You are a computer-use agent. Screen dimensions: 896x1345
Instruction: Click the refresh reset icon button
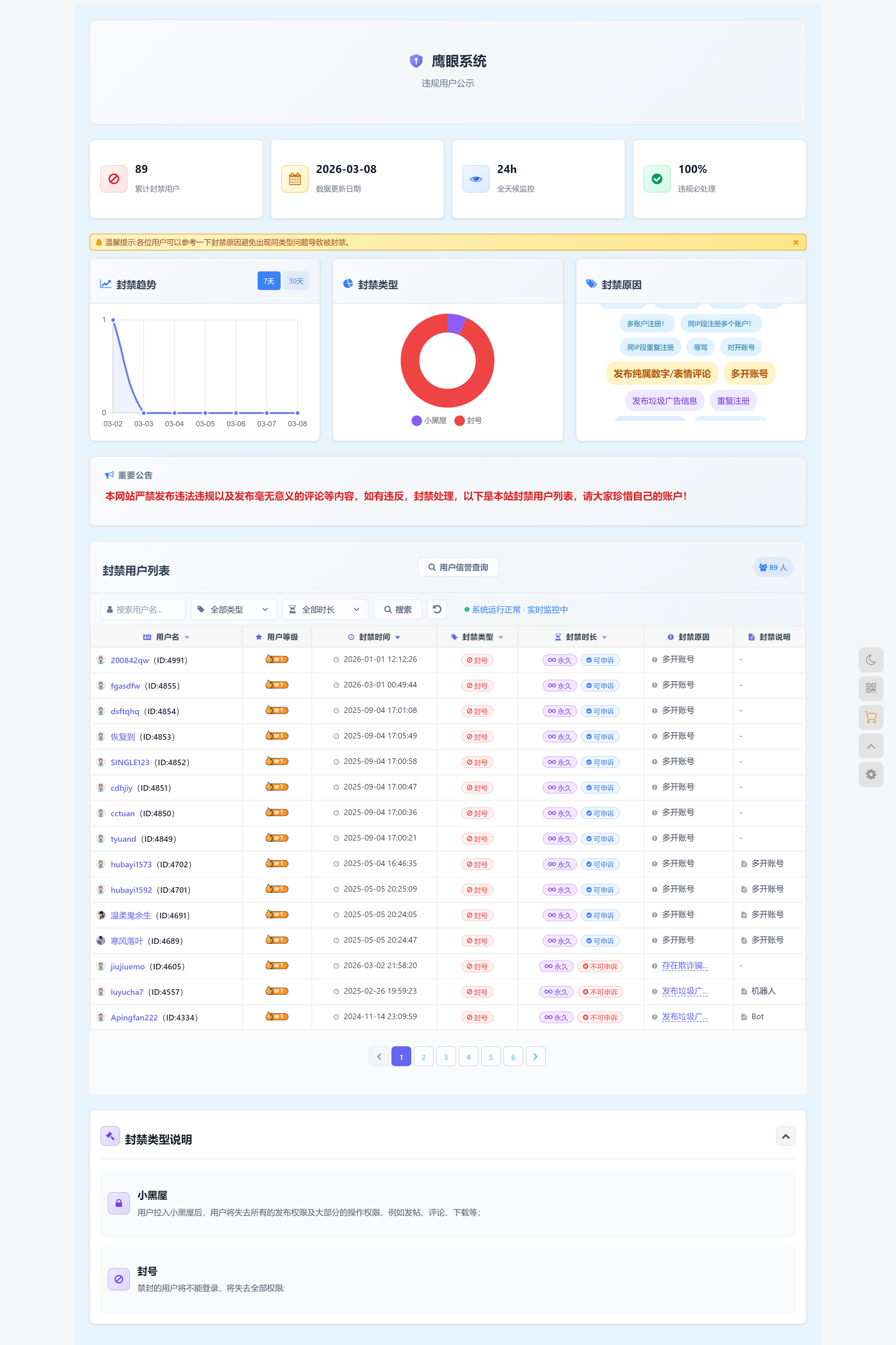tap(437, 609)
